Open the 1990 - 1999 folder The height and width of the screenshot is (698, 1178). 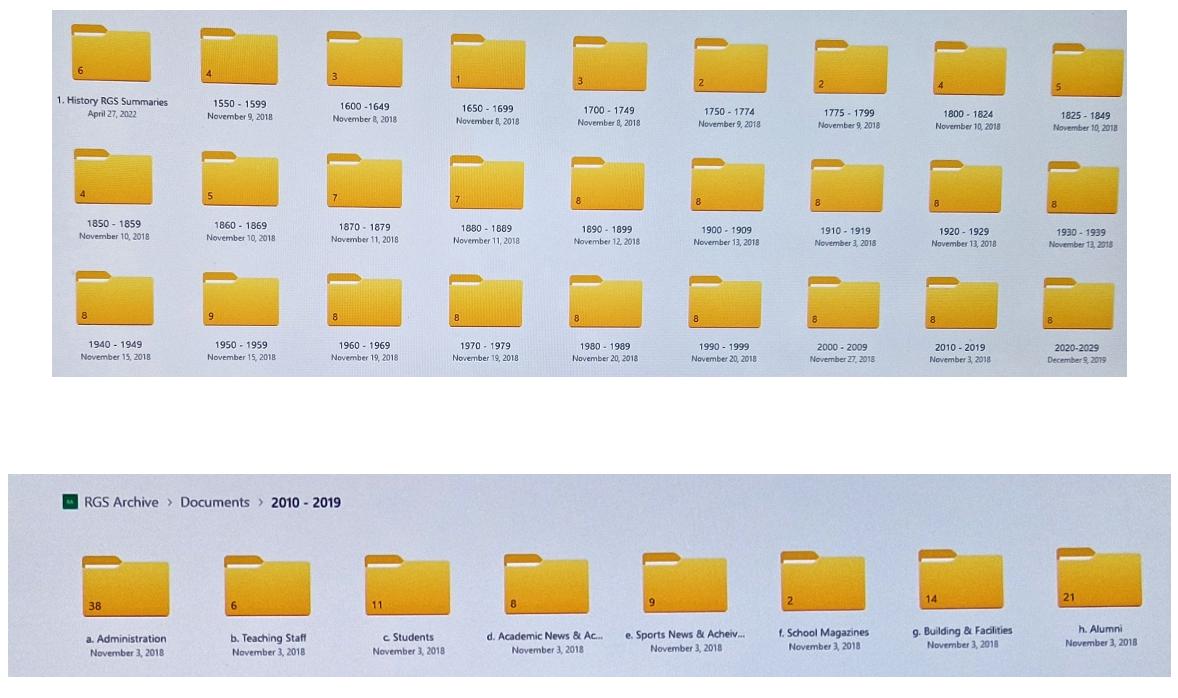coord(725,302)
